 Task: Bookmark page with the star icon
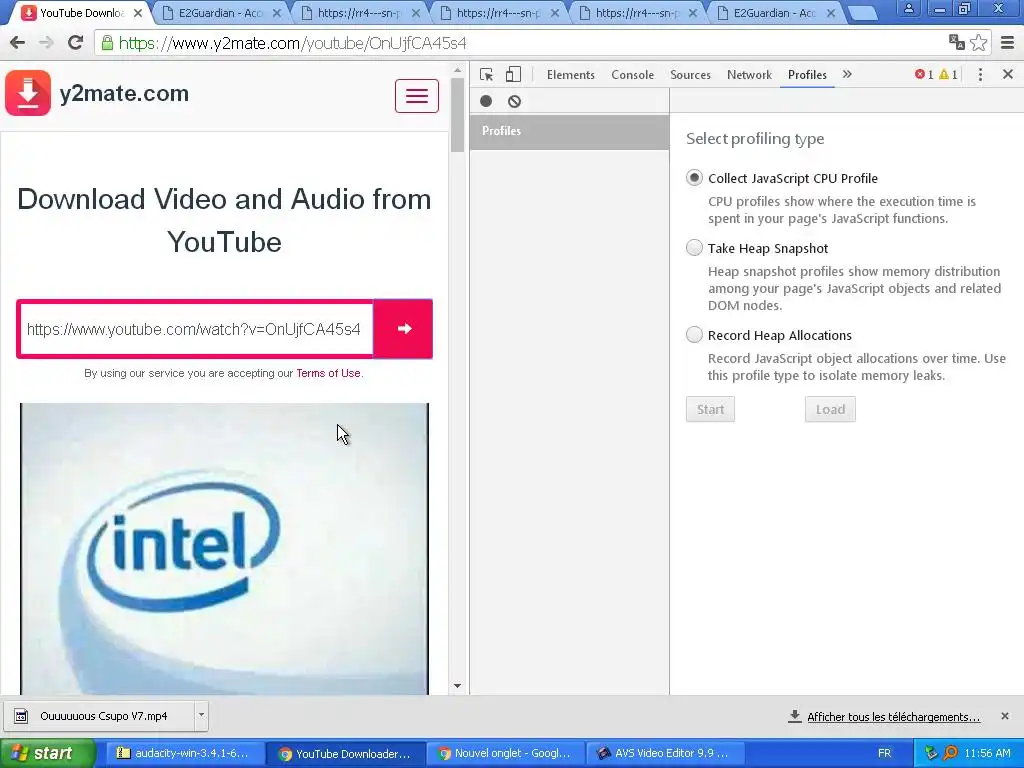point(978,43)
